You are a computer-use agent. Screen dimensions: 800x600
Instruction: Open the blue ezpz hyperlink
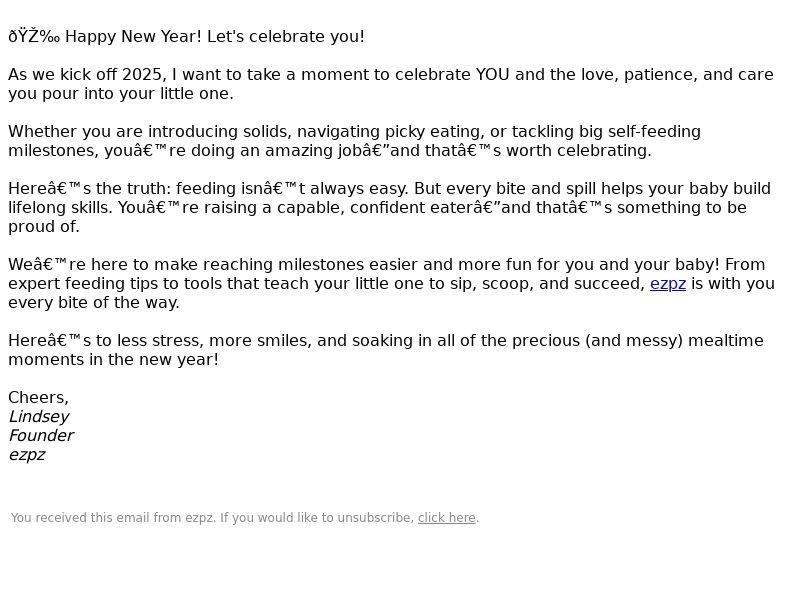point(667,284)
